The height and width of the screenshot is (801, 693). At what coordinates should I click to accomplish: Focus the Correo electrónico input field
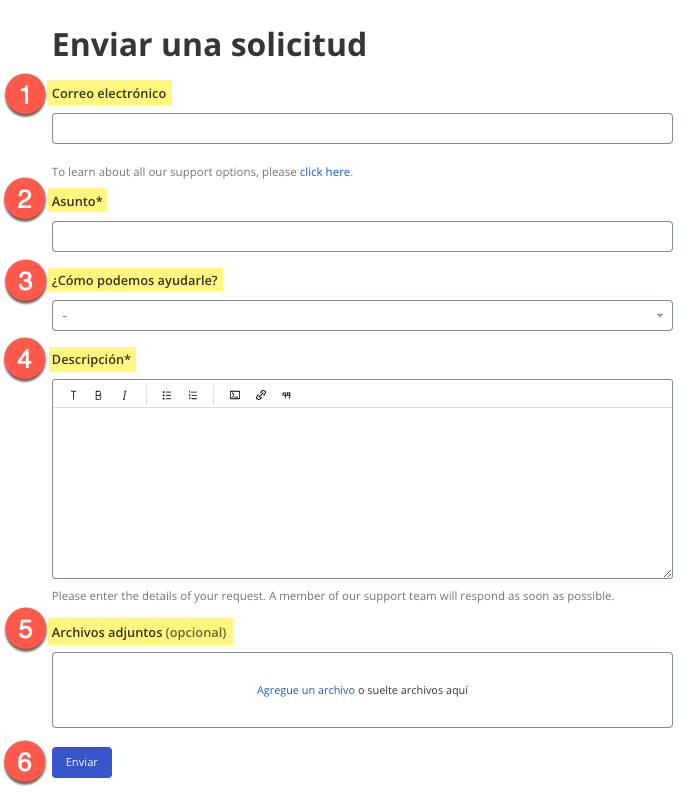click(x=361, y=129)
